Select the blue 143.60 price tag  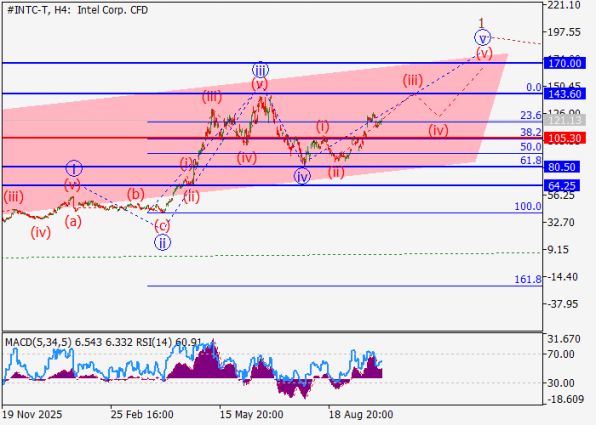(564, 94)
